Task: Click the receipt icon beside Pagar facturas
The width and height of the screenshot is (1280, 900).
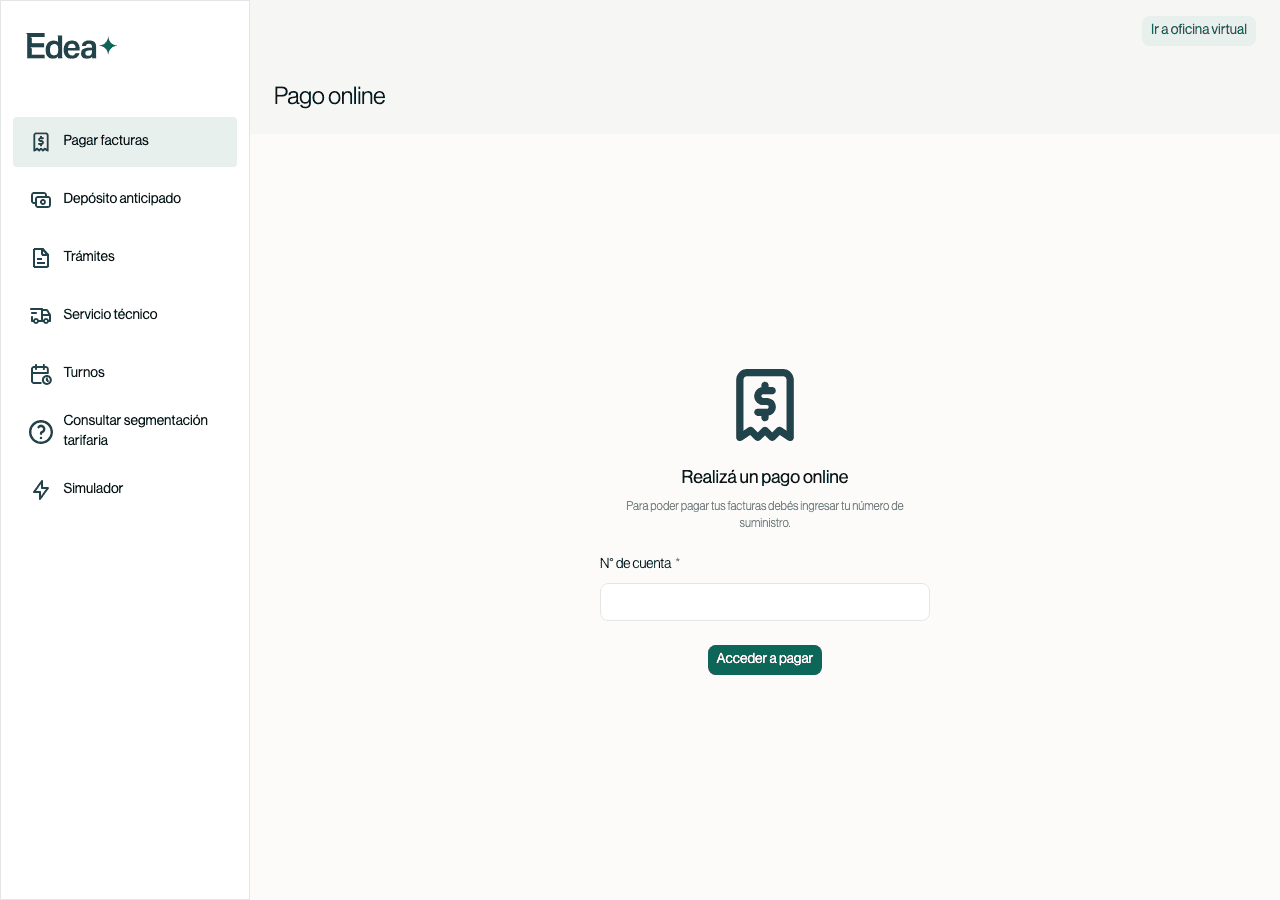Action: click(41, 142)
